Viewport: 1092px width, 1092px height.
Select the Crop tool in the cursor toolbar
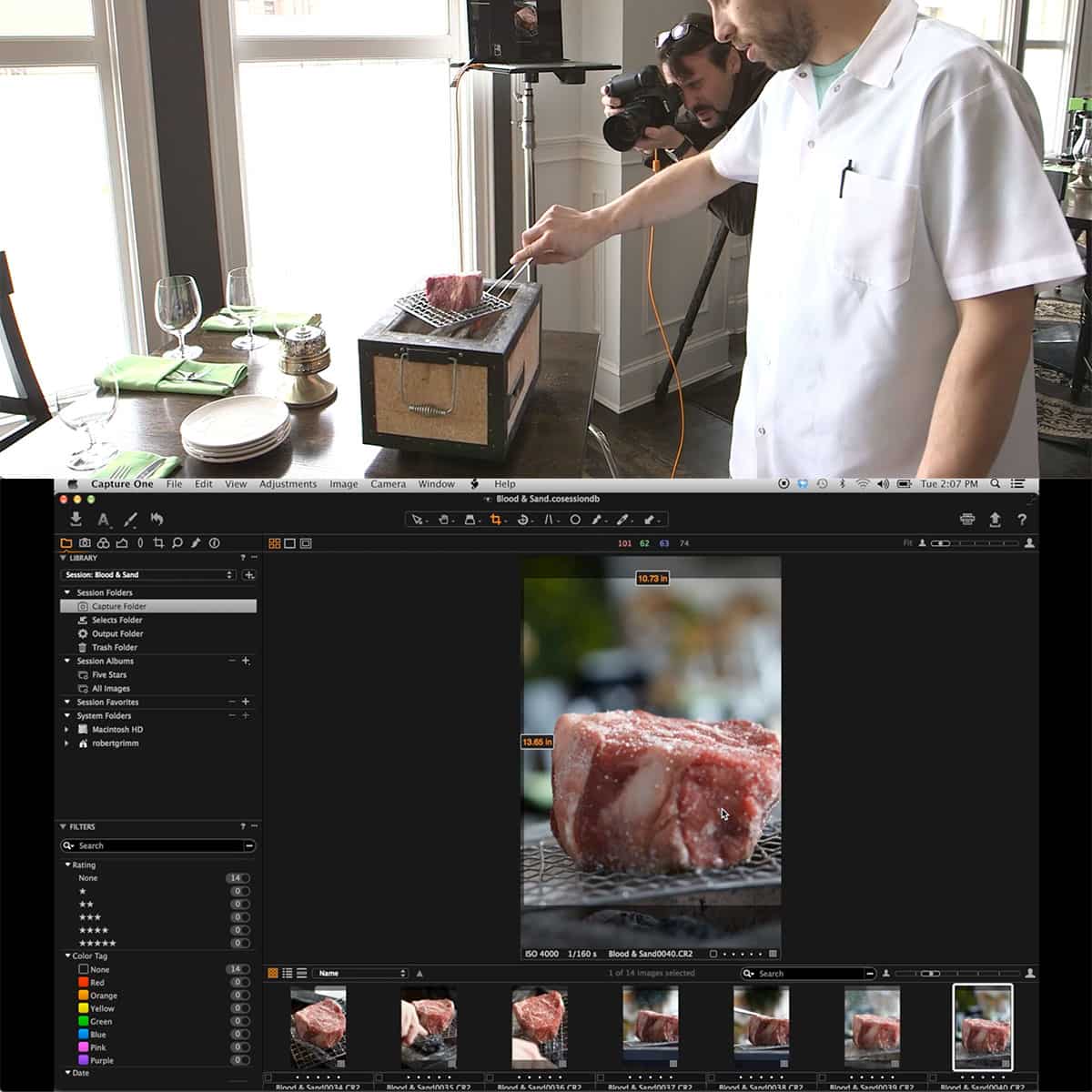[x=497, y=520]
